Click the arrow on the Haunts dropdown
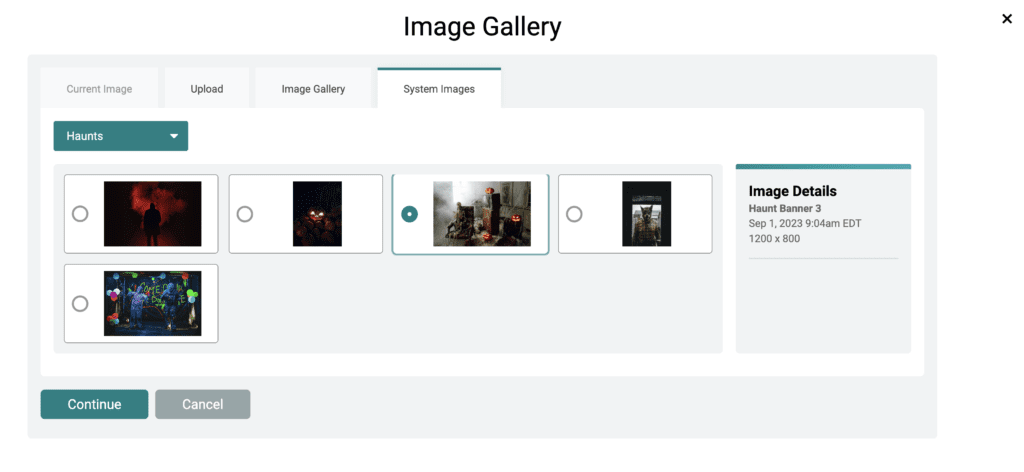 point(174,136)
